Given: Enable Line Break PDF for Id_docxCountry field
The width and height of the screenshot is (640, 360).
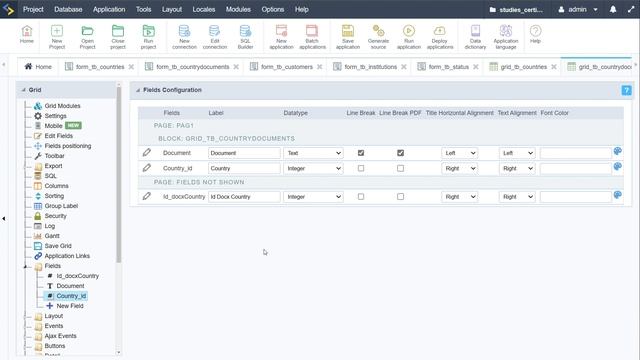Looking at the screenshot, I should (x=400, y=196).
